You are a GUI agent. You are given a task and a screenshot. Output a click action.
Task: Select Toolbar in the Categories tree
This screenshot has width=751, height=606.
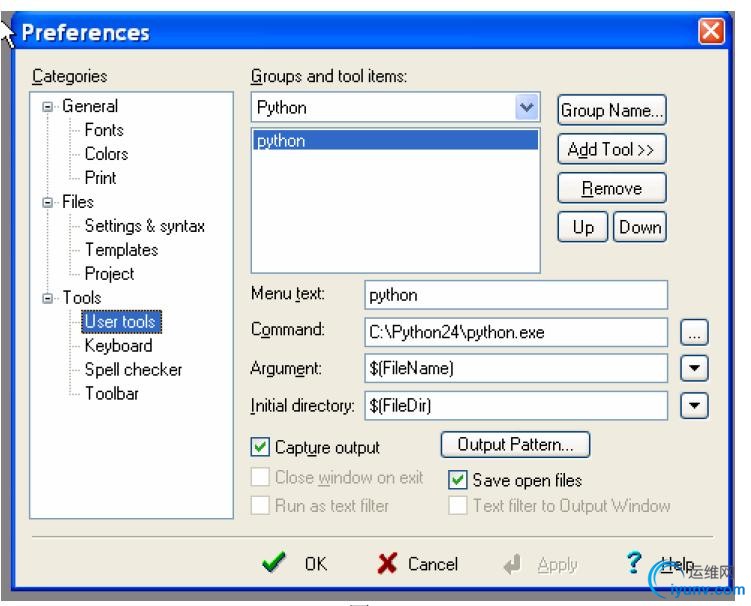pos(112,393)
